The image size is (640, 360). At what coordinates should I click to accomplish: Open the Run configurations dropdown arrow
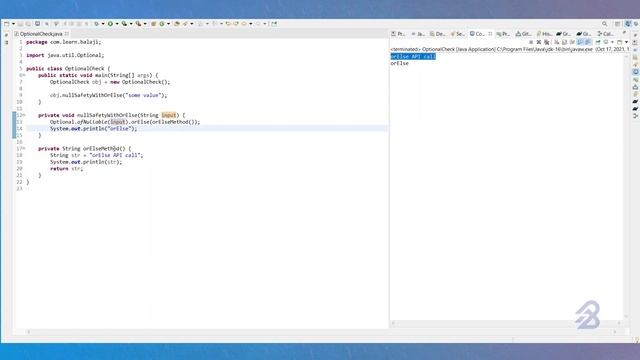click(x=117, y=24)
